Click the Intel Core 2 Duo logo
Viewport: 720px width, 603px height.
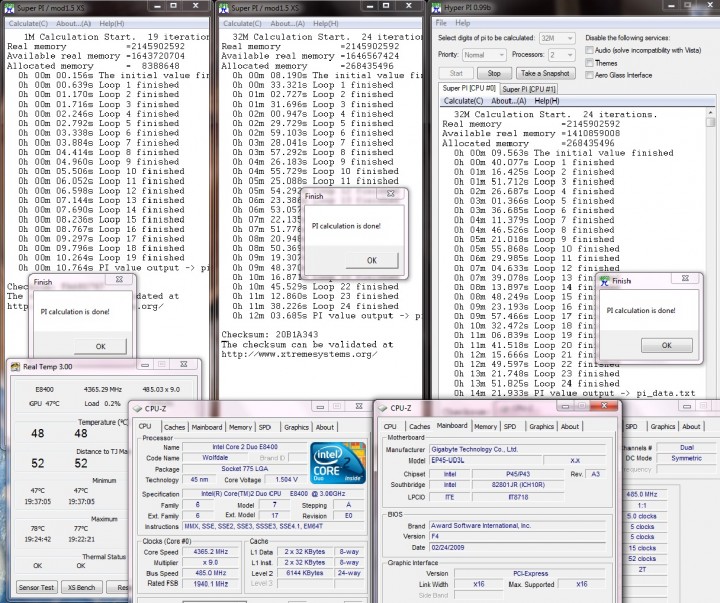pos(338,462)
